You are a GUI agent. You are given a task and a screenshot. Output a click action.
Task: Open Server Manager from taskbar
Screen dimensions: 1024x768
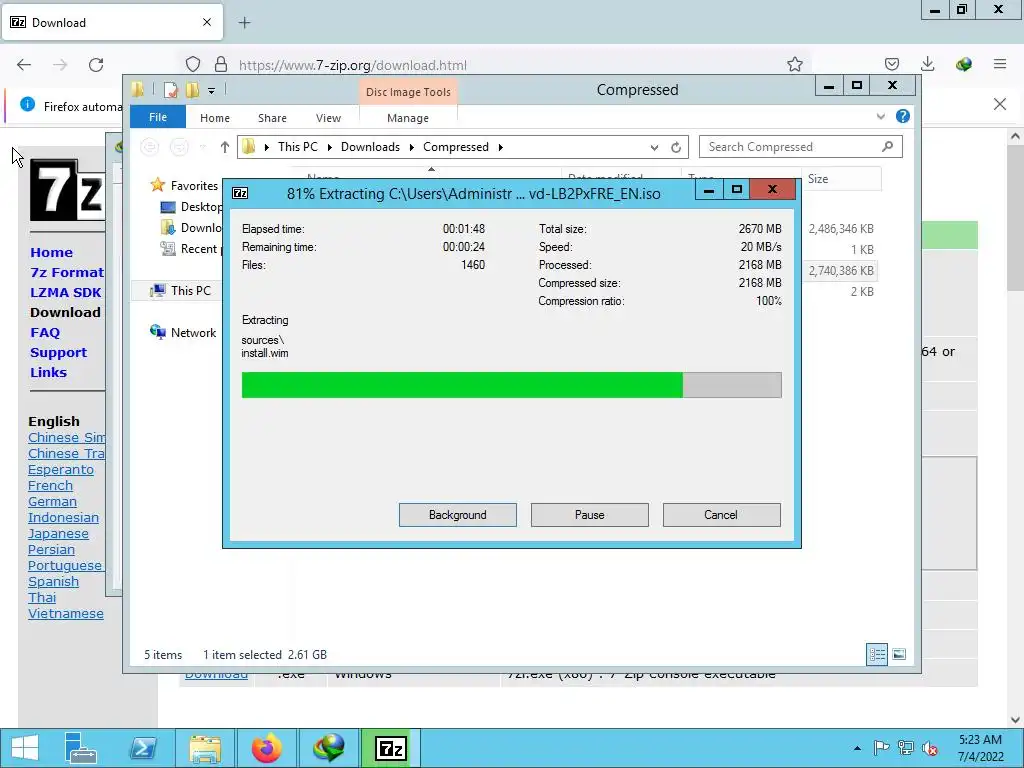point(82,748)
